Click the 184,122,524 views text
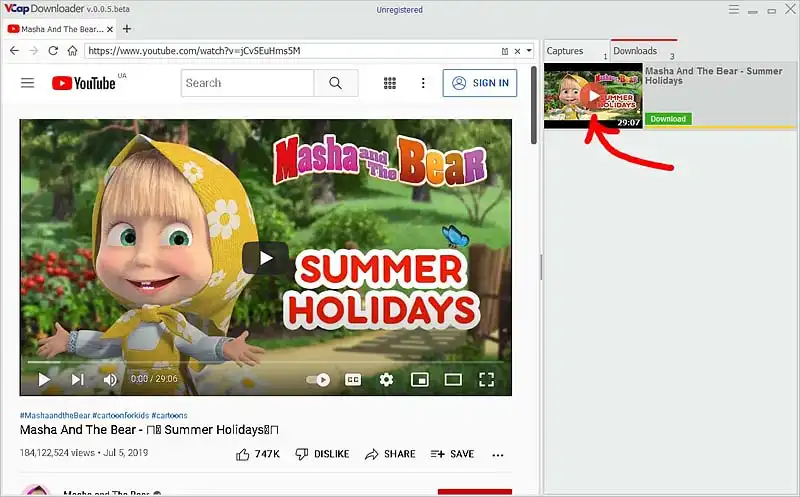The image size is (800, 497). (x=57, y=453)
